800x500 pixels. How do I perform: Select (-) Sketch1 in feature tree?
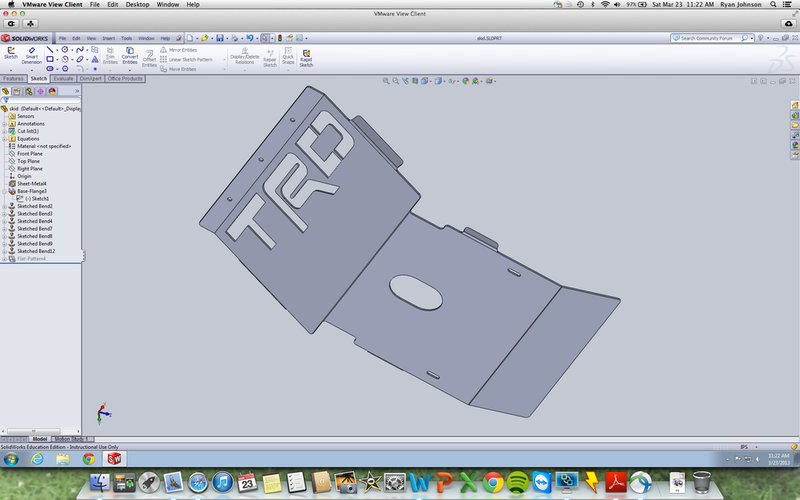point(37,198)
